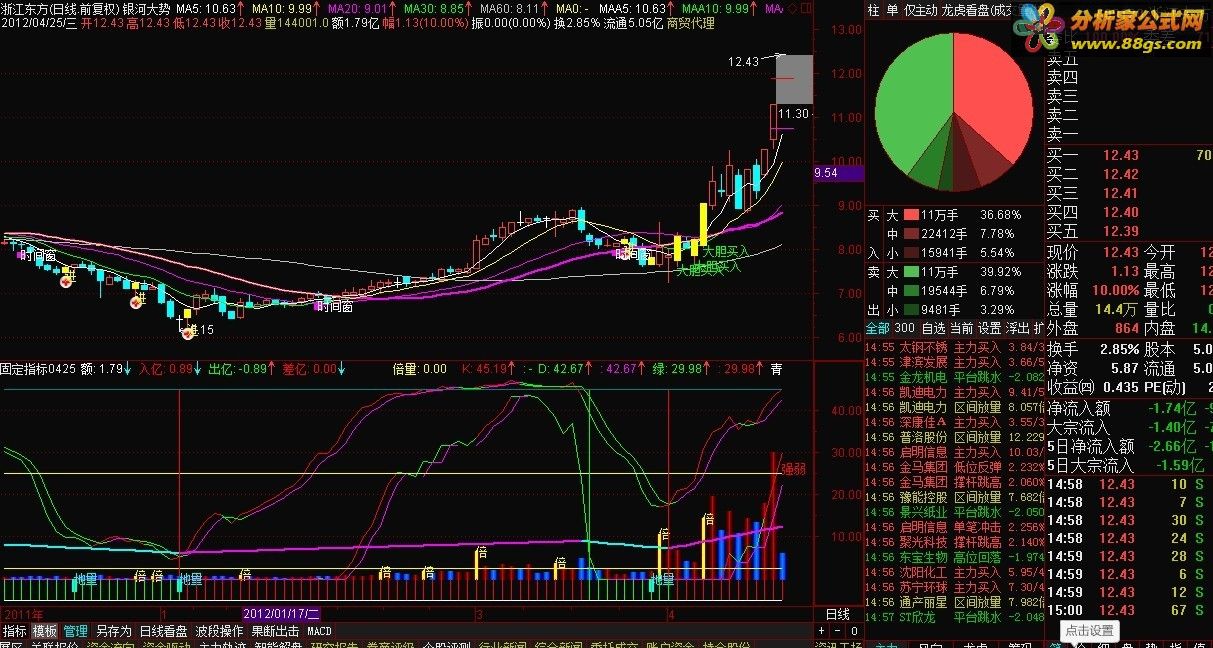Click the red large-buy color swatch in legend
Viewport: 1213px width, 648px height.
(x=911, y=215)
